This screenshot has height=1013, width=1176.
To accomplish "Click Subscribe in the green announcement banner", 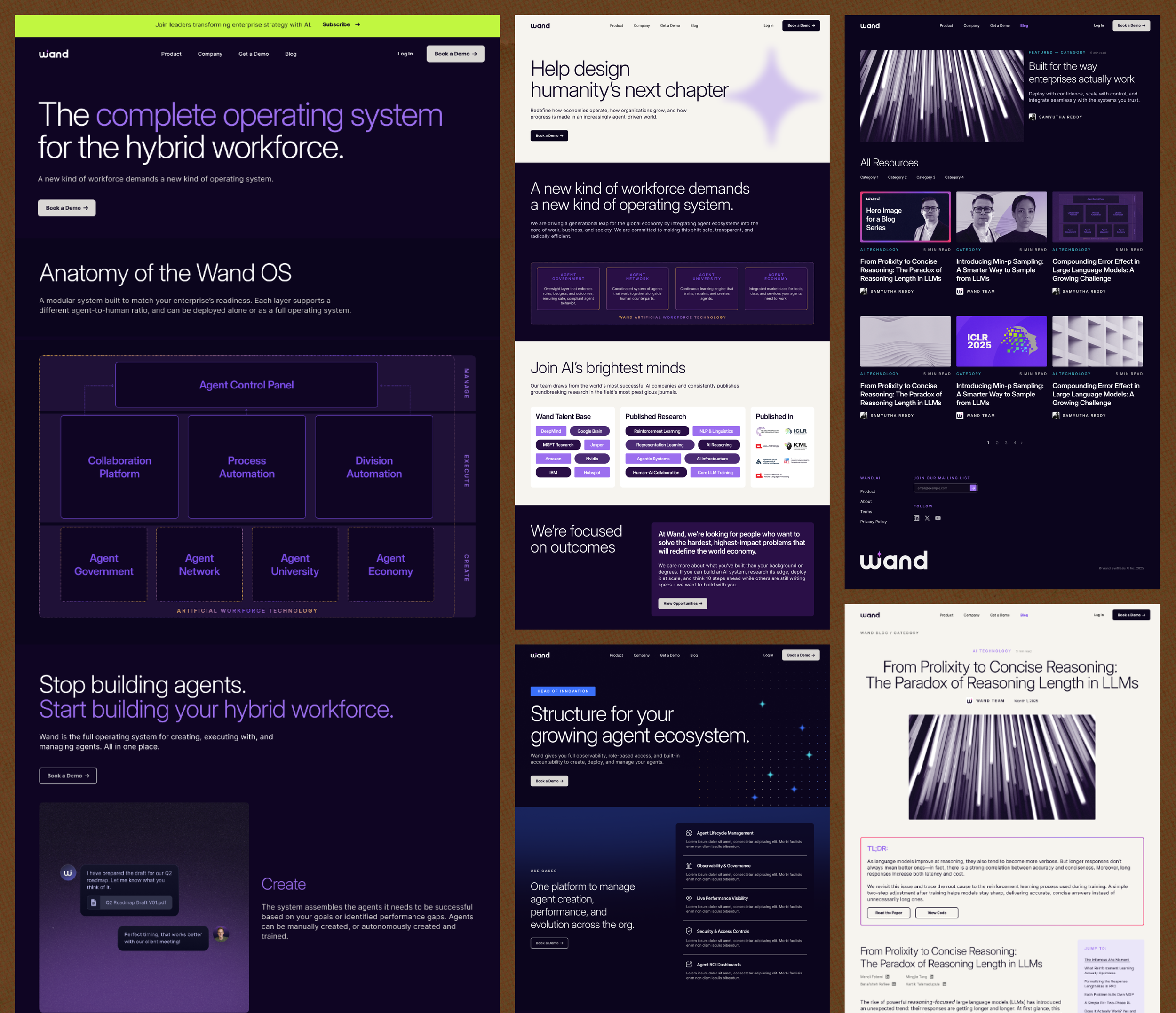I will (341, 24).
